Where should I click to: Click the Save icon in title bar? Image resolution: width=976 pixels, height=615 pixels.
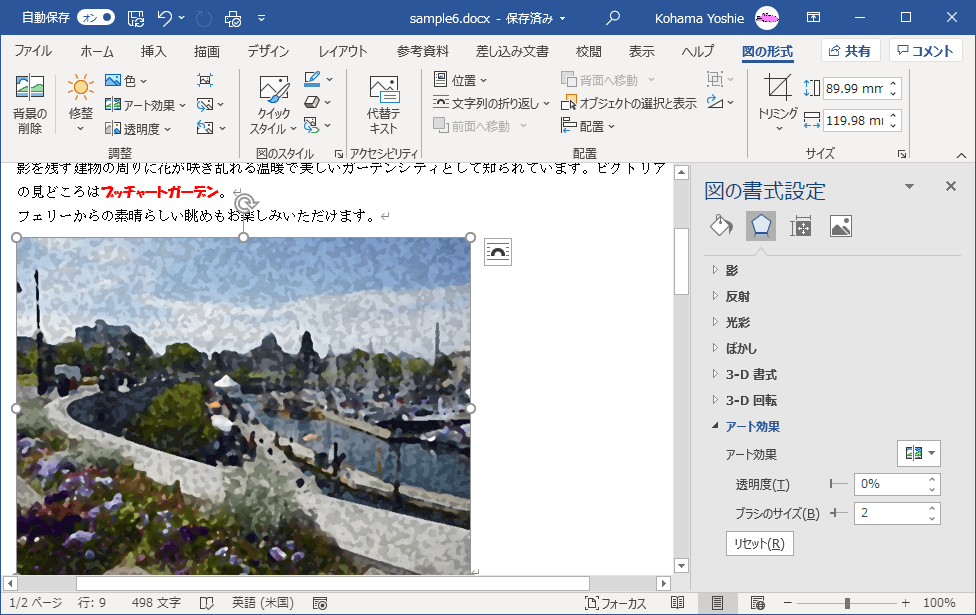point(136,18)
